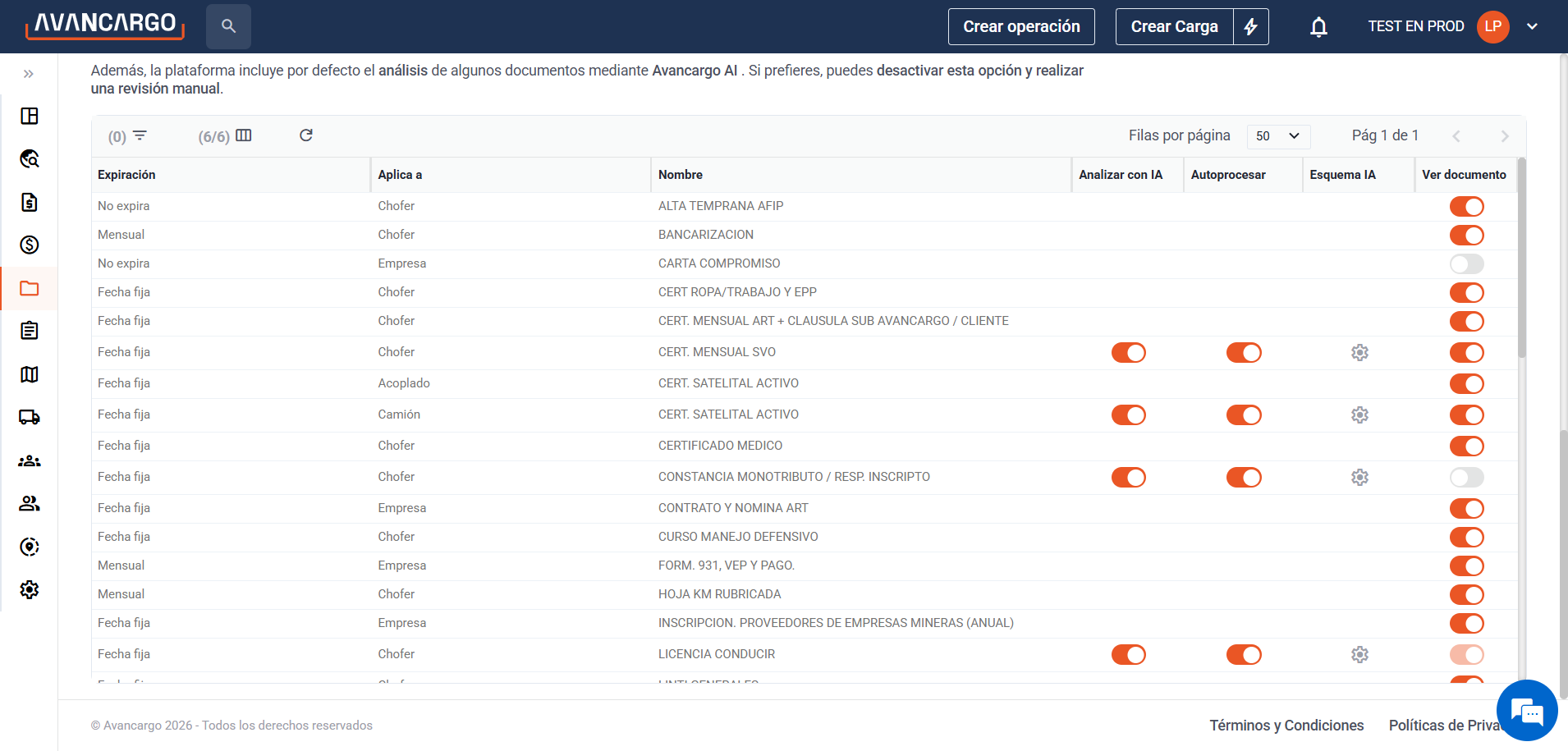Open the notifications bell

coord(1318,26)
